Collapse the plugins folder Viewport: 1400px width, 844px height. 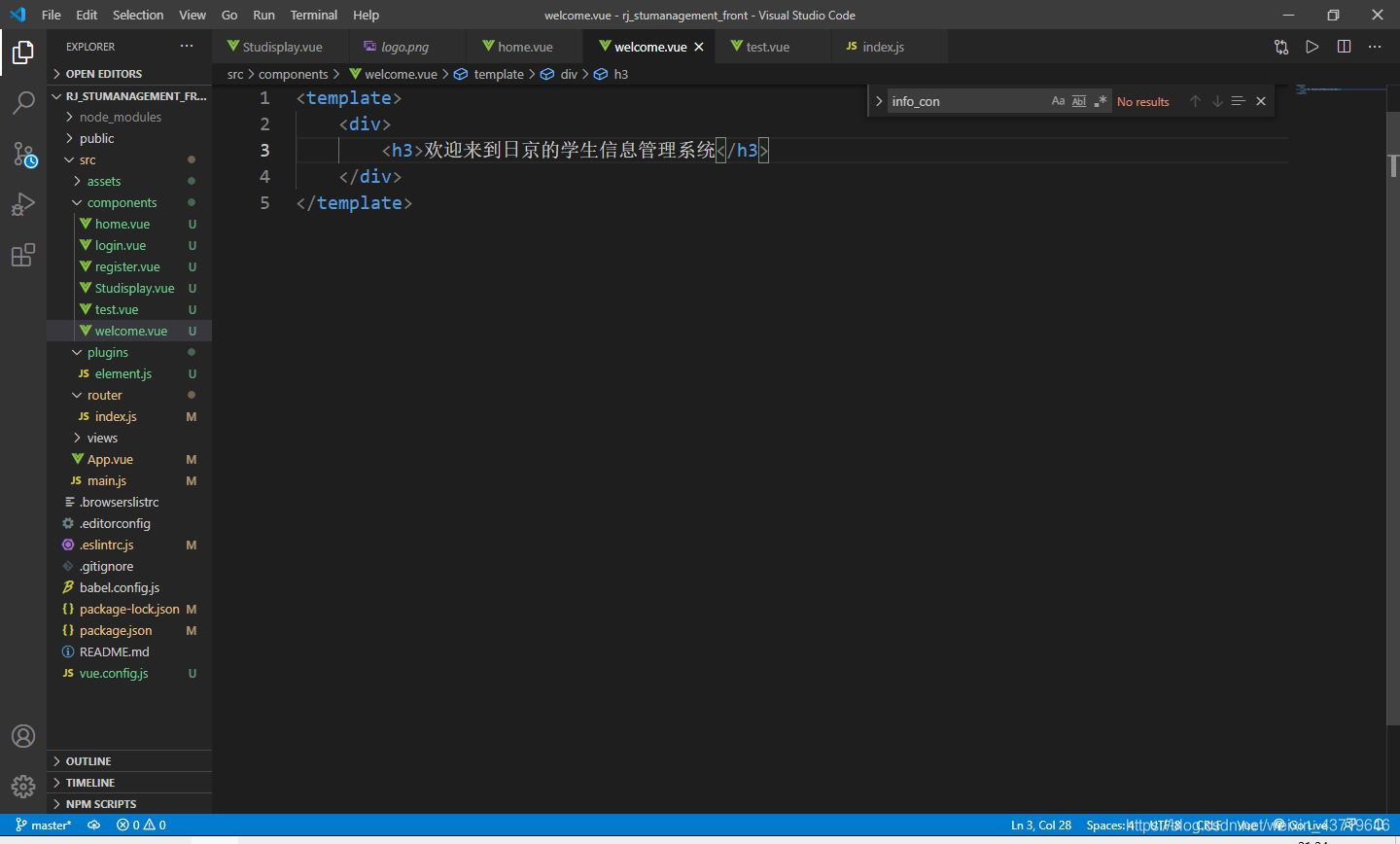tap(129, 352)
